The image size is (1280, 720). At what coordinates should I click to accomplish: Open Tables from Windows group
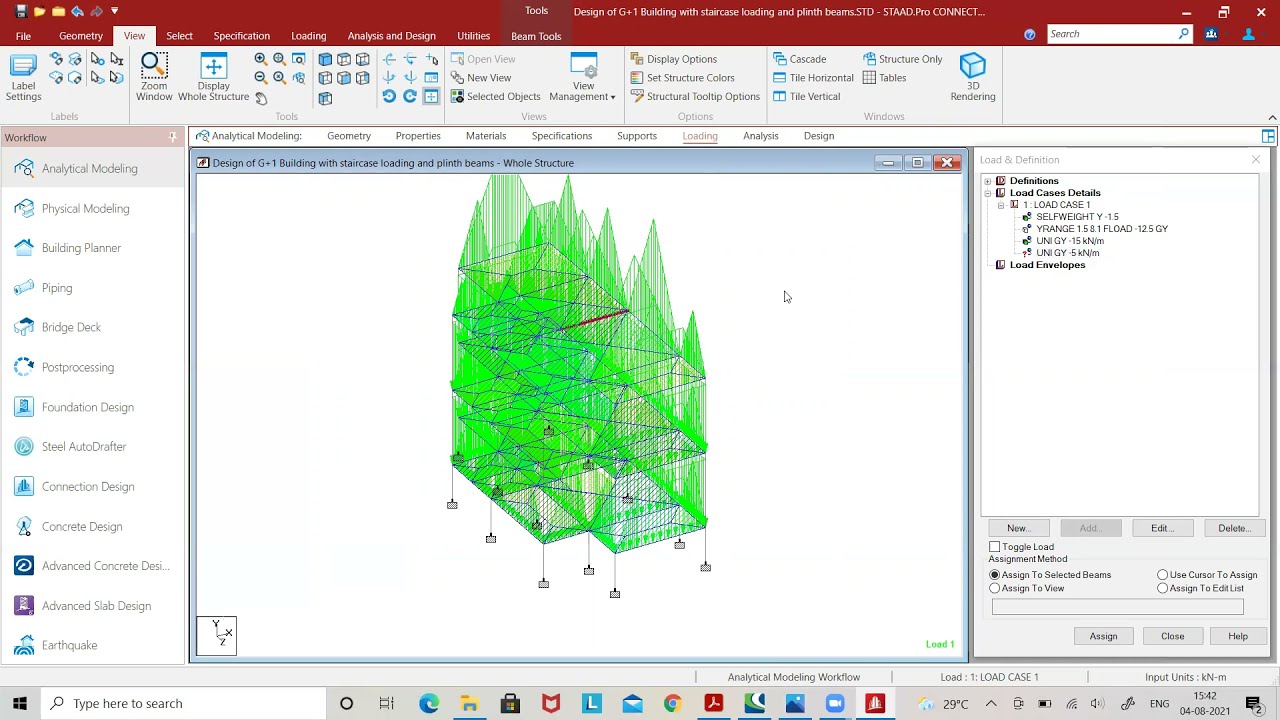(x=884, y=78)
